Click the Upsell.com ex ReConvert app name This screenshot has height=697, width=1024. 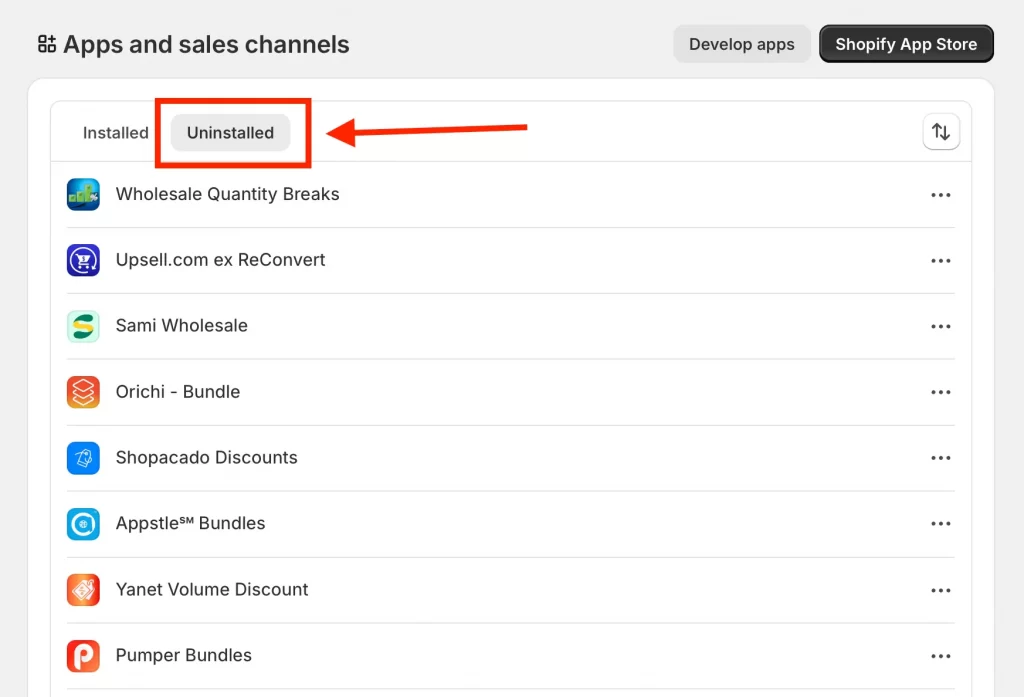tap(221, 260)
